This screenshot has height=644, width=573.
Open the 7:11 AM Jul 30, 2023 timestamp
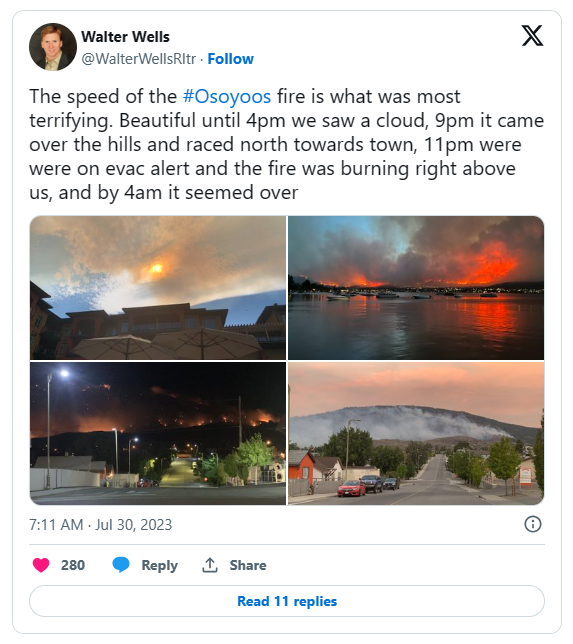pos(101,525)
